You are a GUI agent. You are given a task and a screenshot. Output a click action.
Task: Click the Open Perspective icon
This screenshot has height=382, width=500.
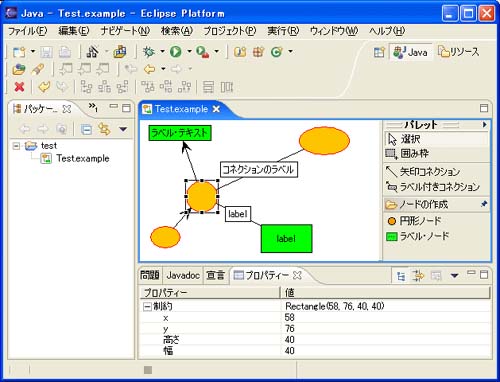379,52
